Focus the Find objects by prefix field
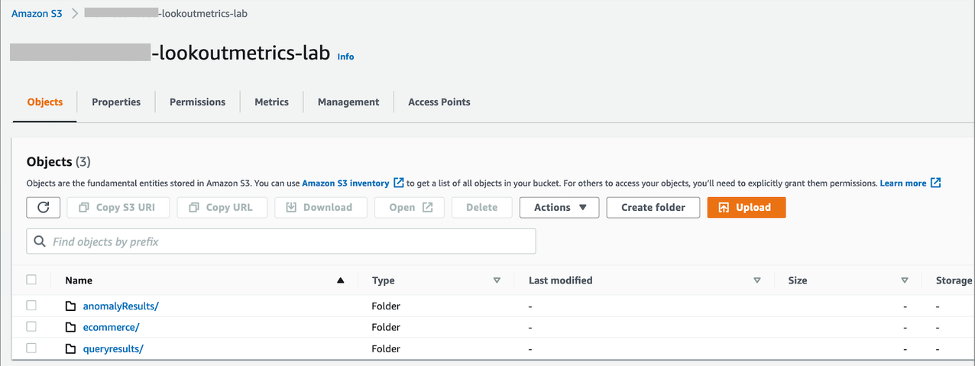977x366 pixels. pos(281,241)
